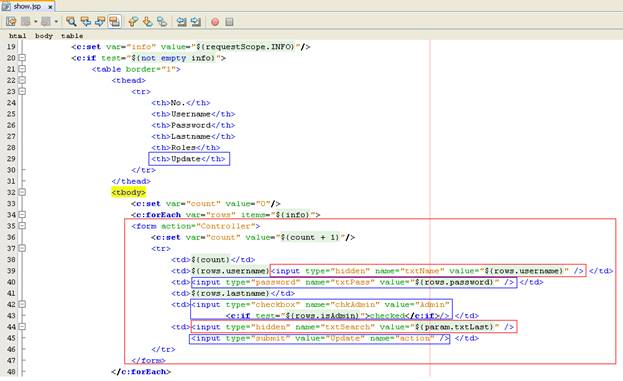Select the table breadcrumb

pos(72,36)
